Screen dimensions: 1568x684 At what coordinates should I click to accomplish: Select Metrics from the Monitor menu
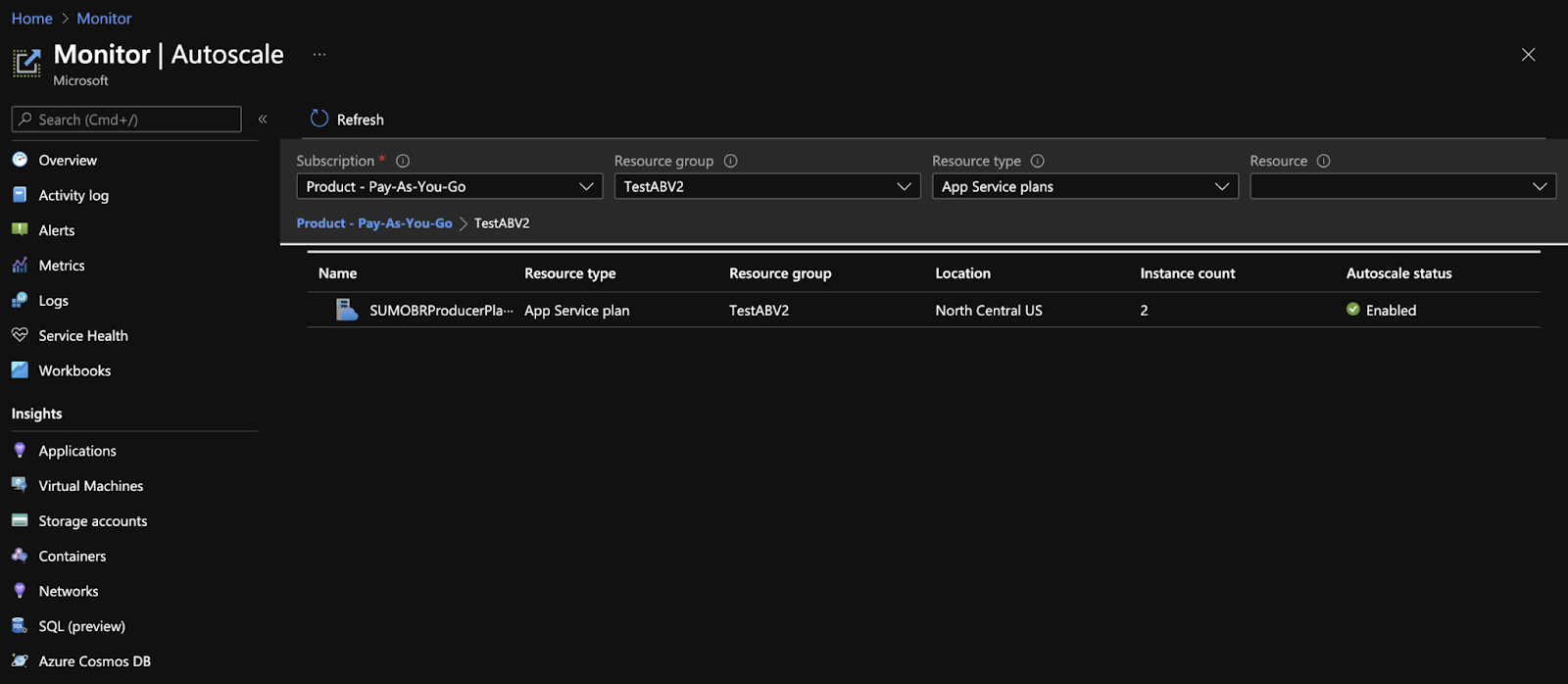click(62, 266)
